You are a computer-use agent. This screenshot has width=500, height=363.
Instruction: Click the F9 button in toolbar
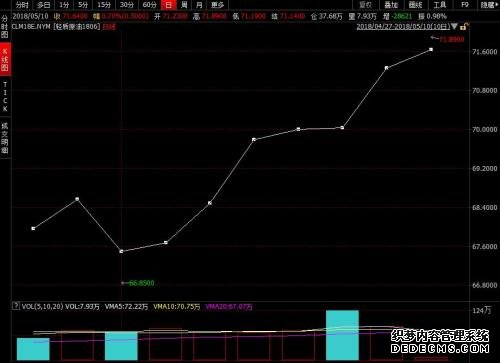coord(465,5)
